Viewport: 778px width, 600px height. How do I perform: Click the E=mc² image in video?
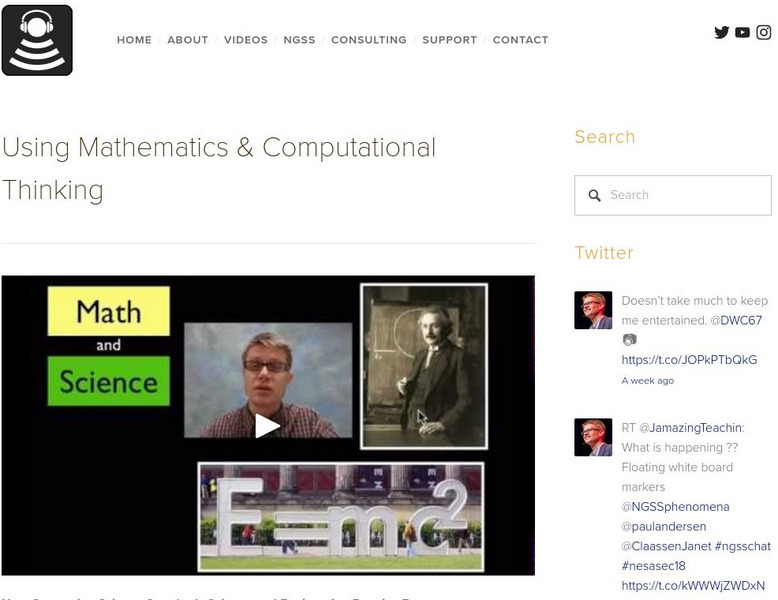click(x=341, y=517)
